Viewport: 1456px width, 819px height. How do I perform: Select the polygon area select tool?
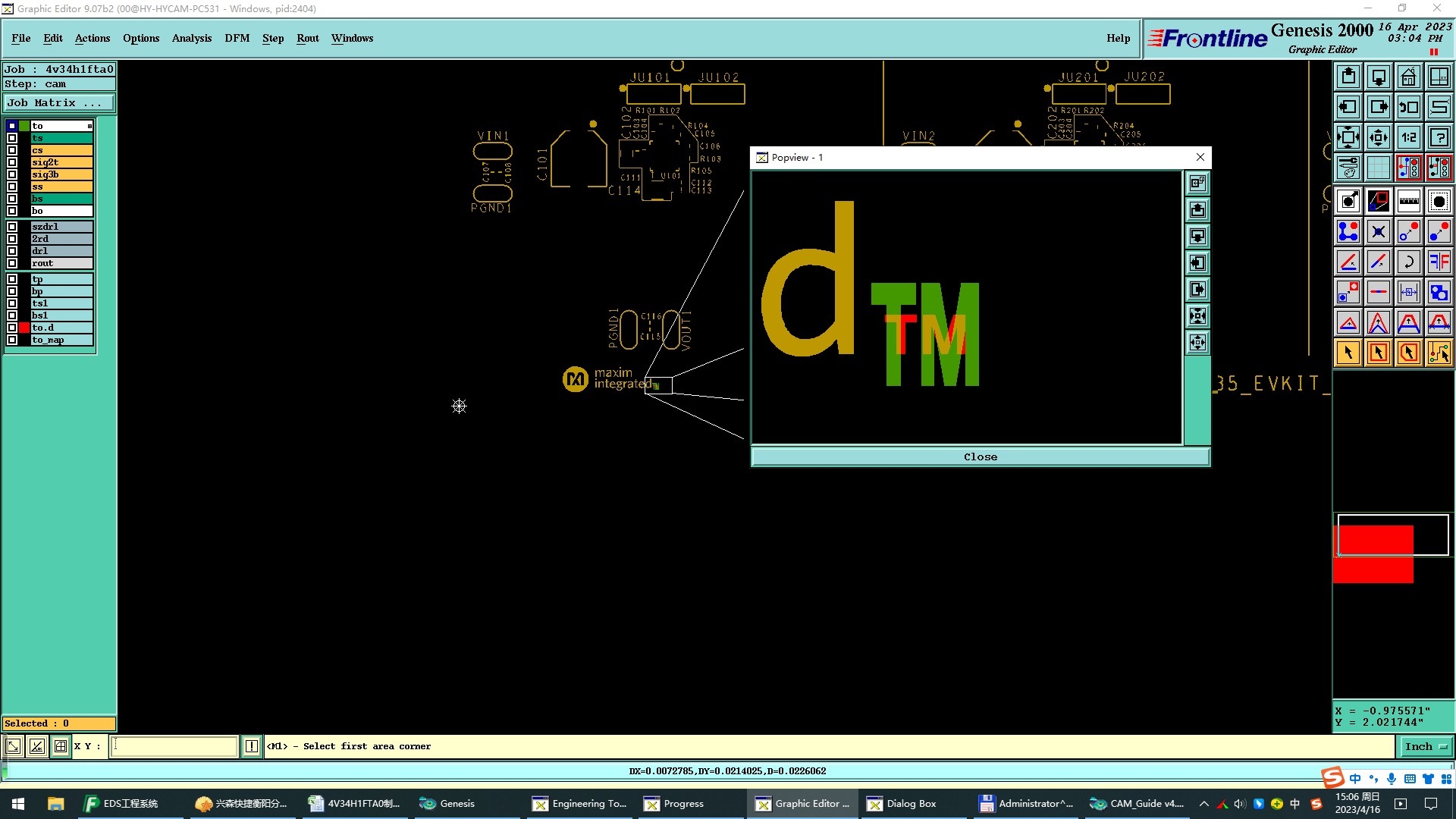(1408, 353)
